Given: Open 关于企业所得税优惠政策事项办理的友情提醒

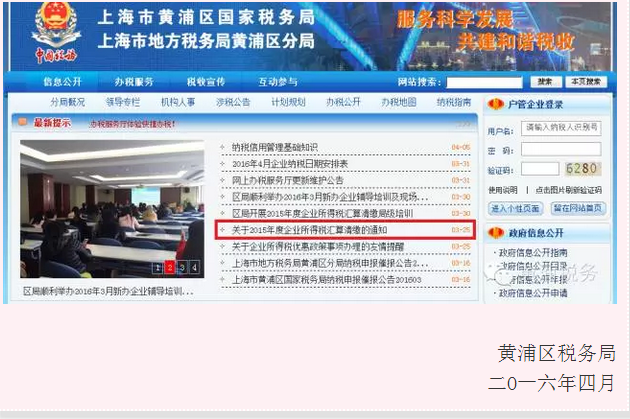Looking at the screenshot, I should click(x=318, y=246).
